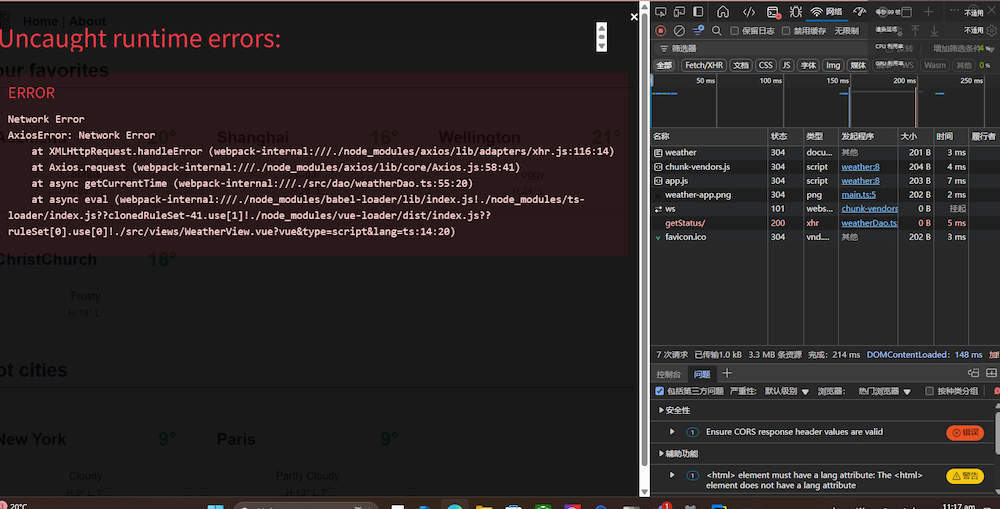
Task: Open the Elements panel code icon
Action: (x=749, y=12)
